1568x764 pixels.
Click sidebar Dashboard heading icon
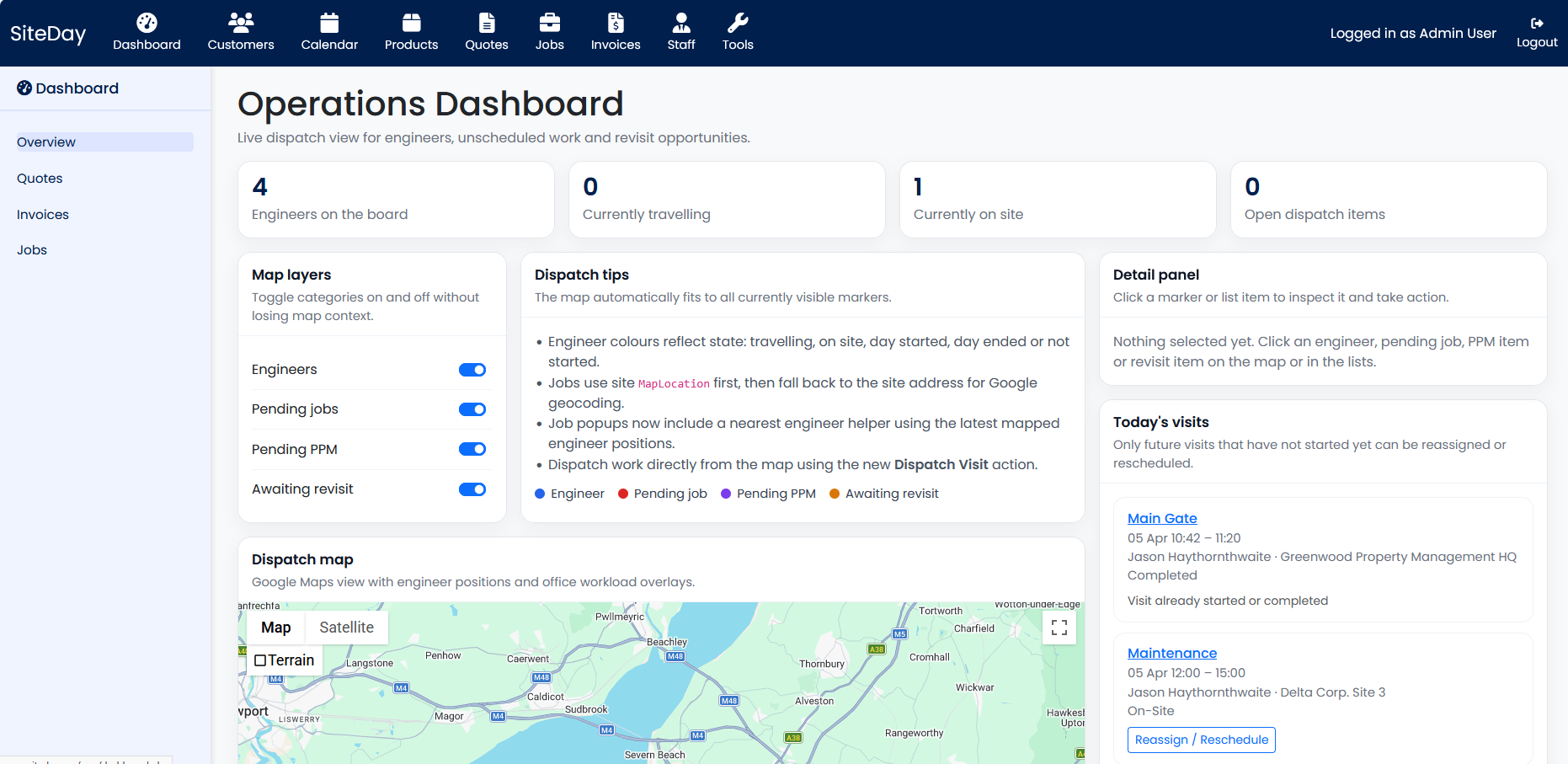(24, 88)
